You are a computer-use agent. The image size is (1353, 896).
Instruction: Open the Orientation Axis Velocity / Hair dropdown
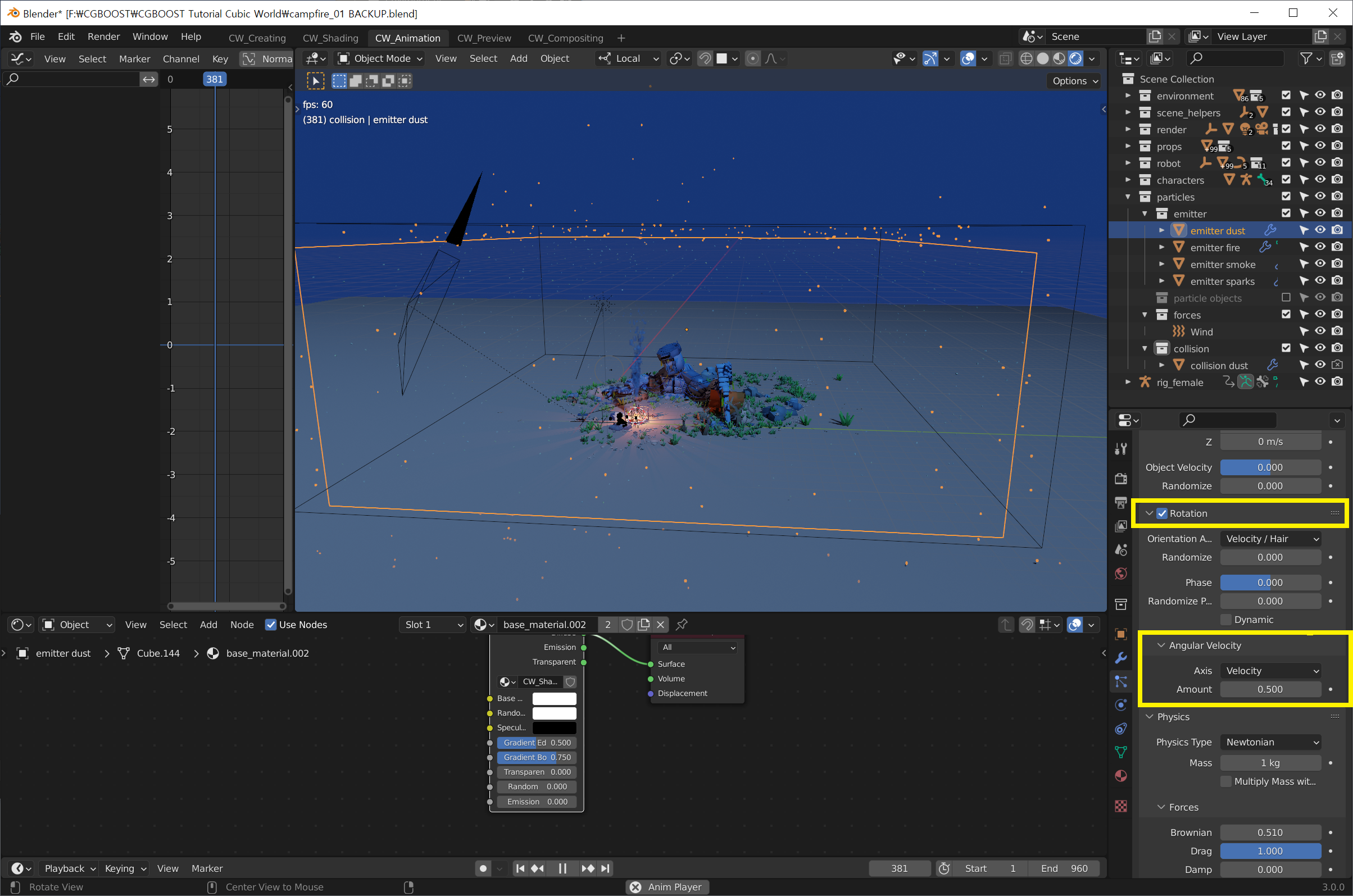click(x=1270, y=538)
